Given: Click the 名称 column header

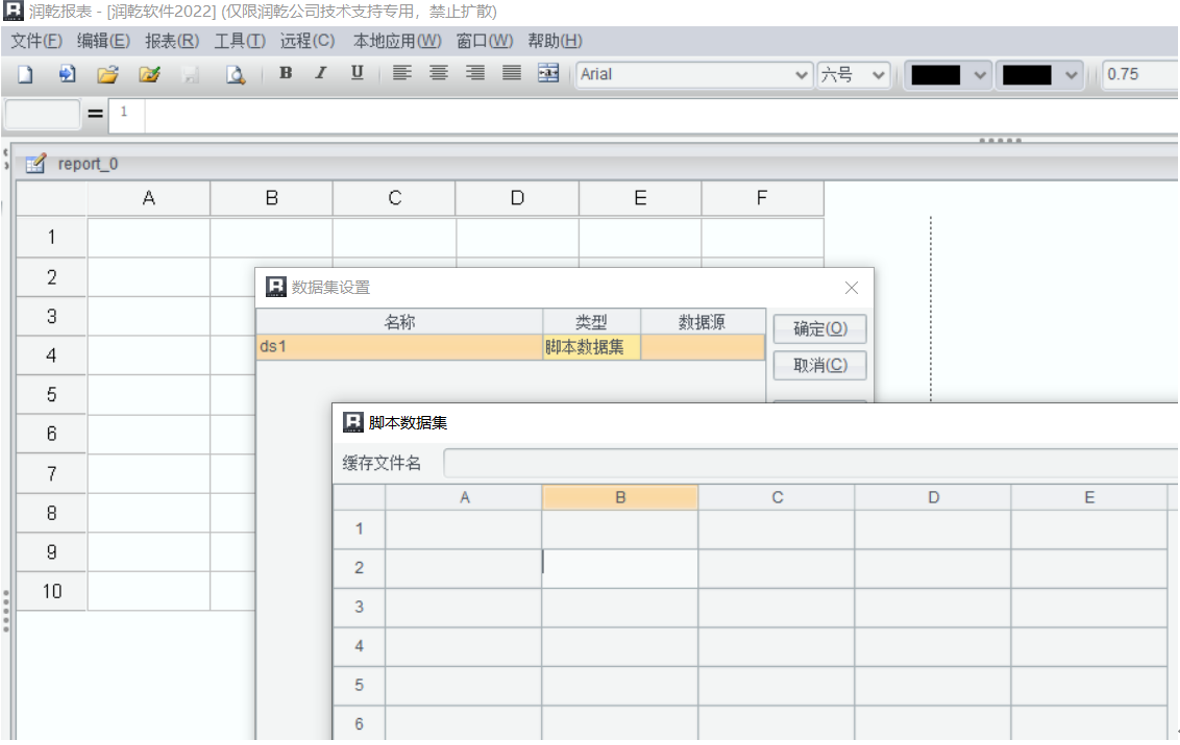Looking at the screenshot, I should pos(400,322).
